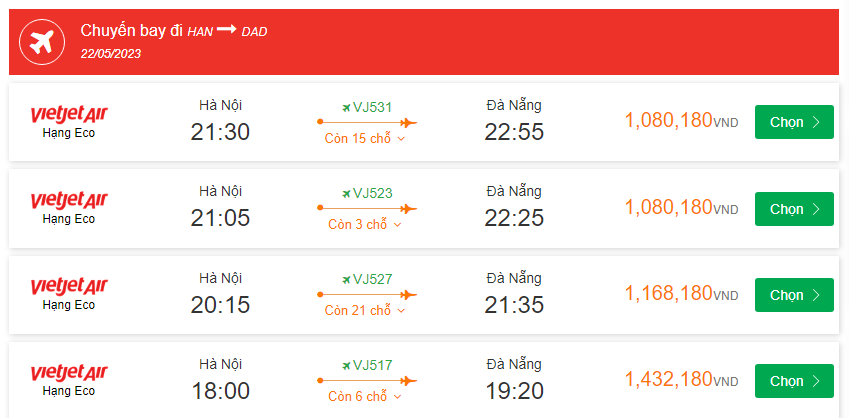Click the green plane icon beside VJ531

(x=346, y=107)
